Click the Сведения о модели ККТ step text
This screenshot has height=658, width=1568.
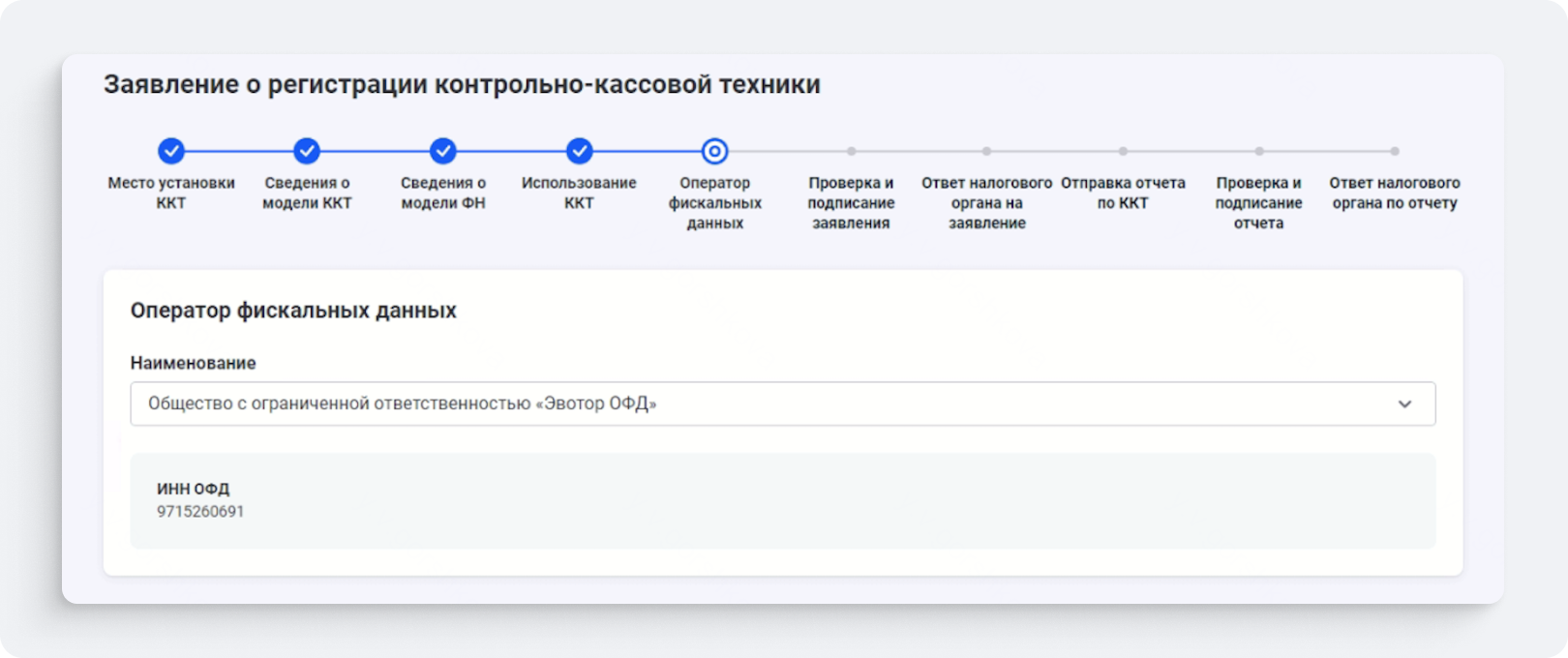[x=307, y=193]
